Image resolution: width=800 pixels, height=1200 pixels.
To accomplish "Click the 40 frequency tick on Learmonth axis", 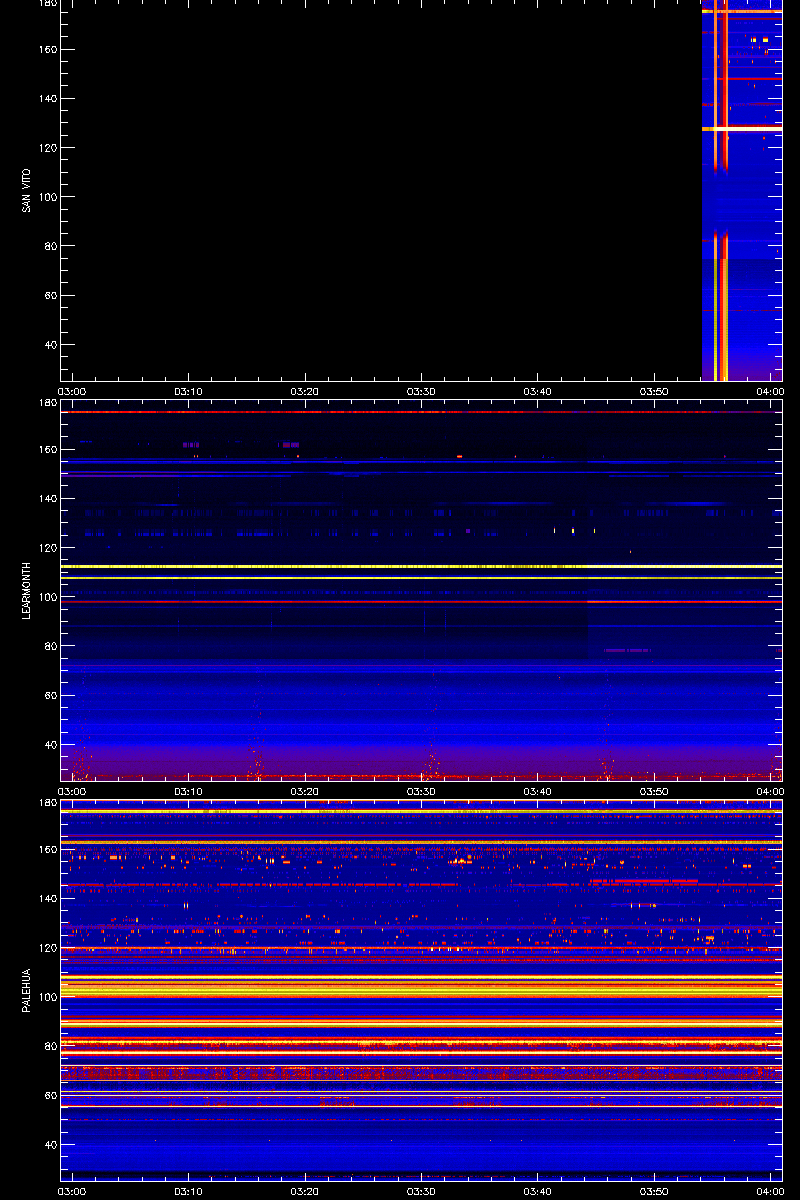I will 49,745.
